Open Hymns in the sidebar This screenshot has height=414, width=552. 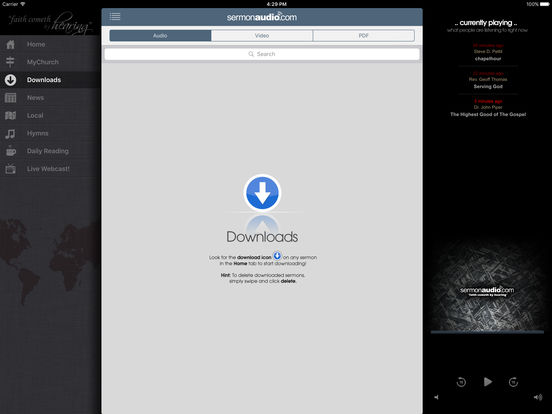(x=50, y=133)
